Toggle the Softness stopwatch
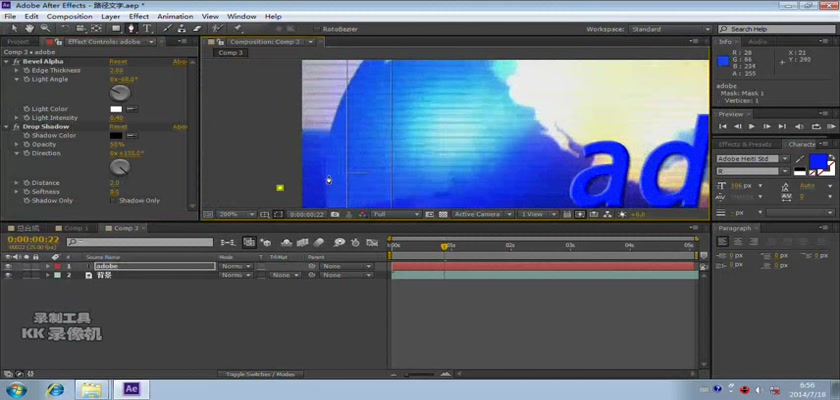Viewport: 840px width, 400px height. tap(26, 192)
